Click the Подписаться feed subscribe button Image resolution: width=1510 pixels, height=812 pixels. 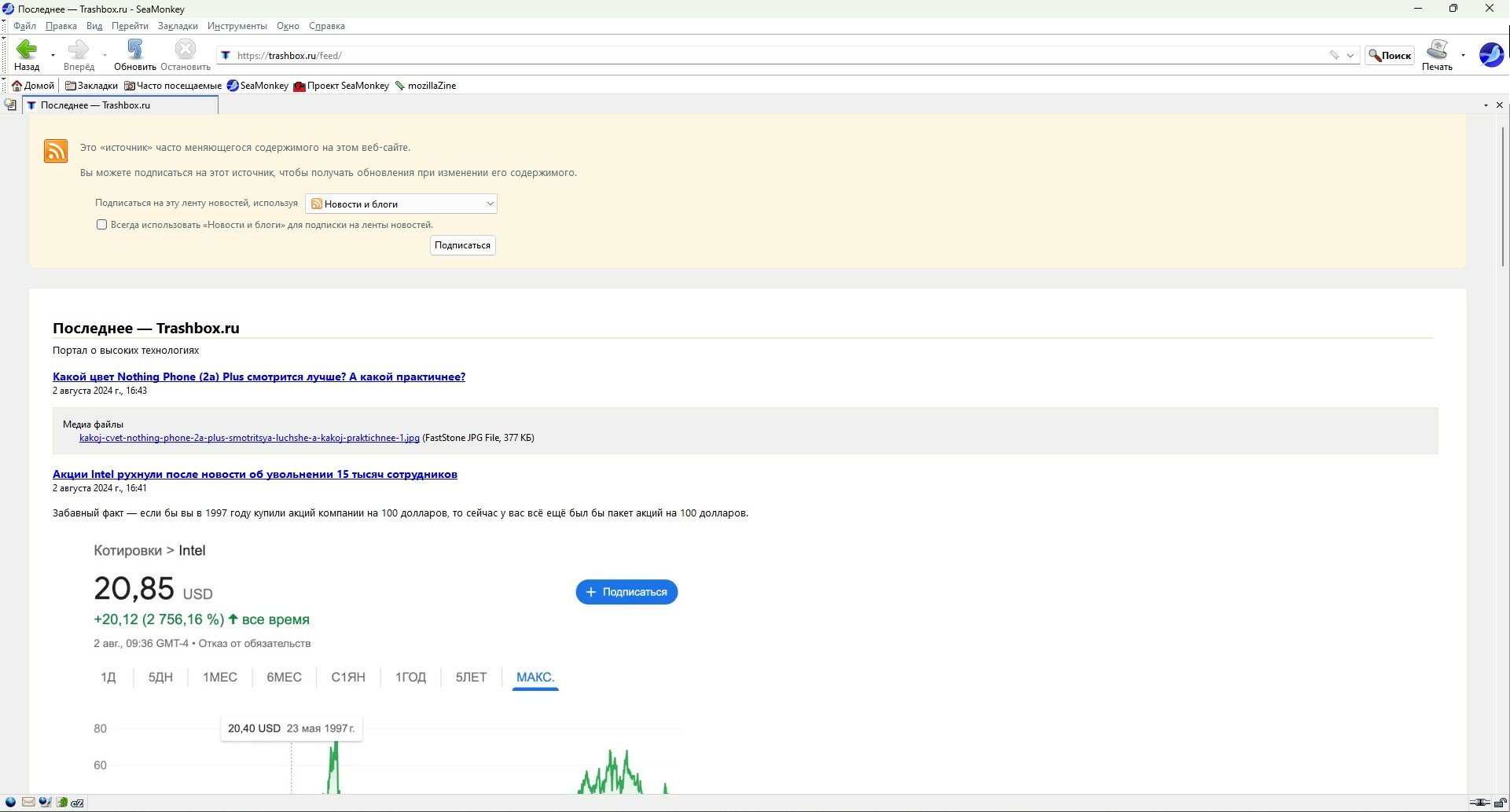click(462, 245)
